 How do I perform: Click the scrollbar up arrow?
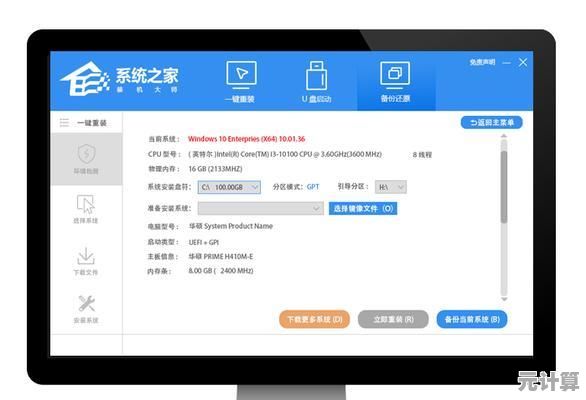coord(504,136)
